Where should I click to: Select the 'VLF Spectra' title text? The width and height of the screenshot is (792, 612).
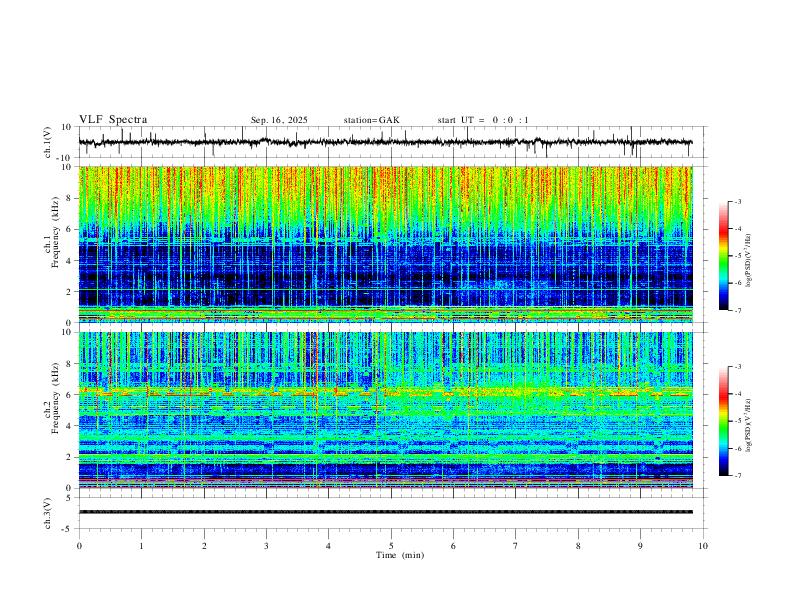[113, 120]
